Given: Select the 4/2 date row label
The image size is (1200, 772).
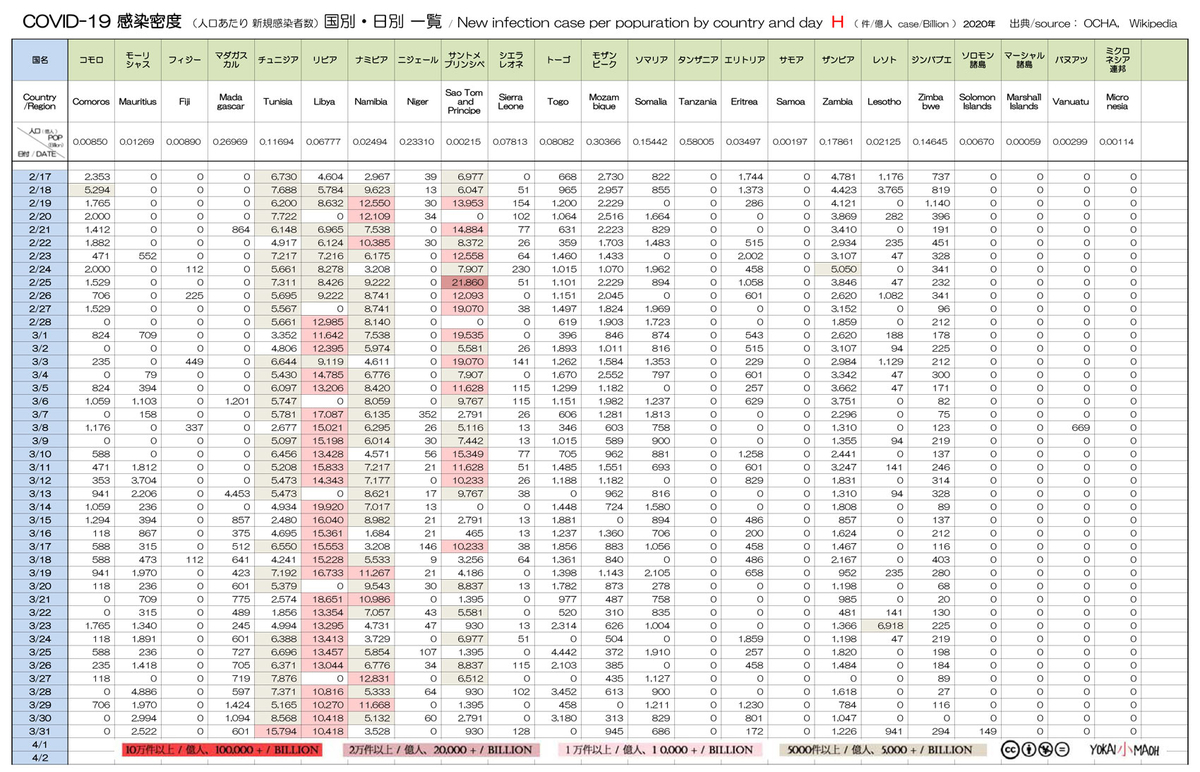Looking at the screenshot, I should tap(41, 758).
